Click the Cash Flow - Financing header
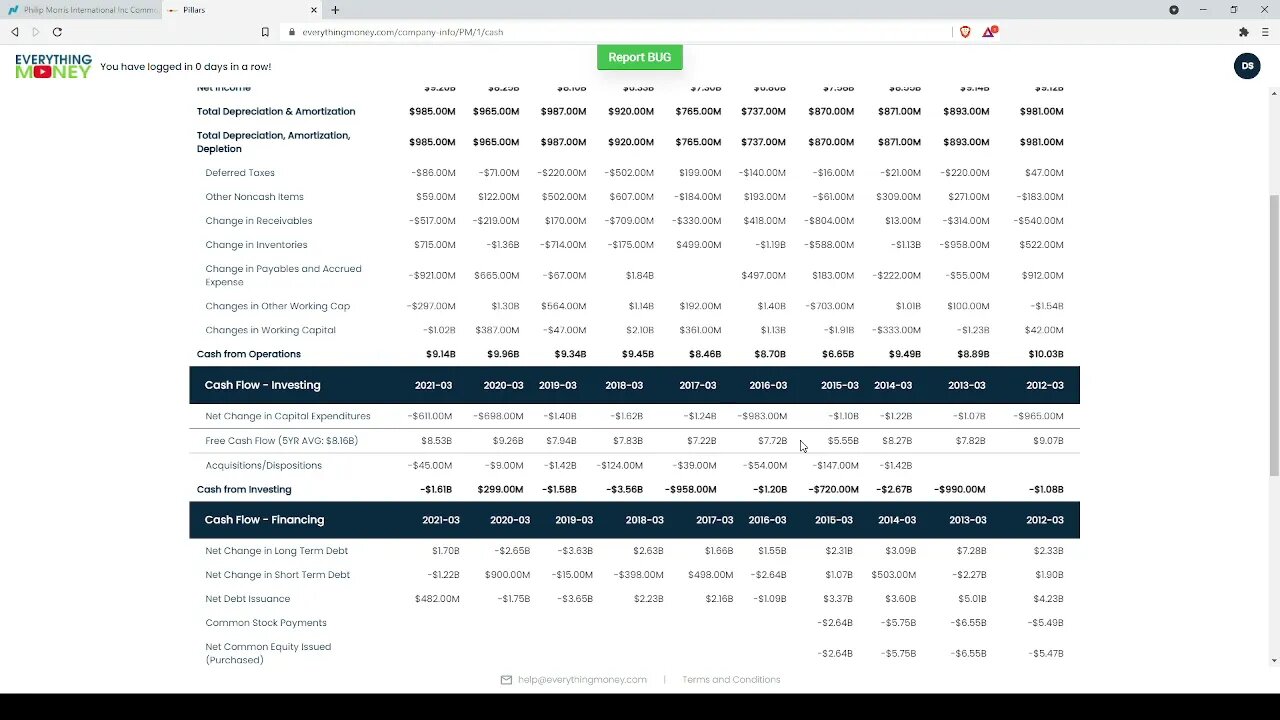This screenshot has height=720, width=1280. tap(264, 520)
